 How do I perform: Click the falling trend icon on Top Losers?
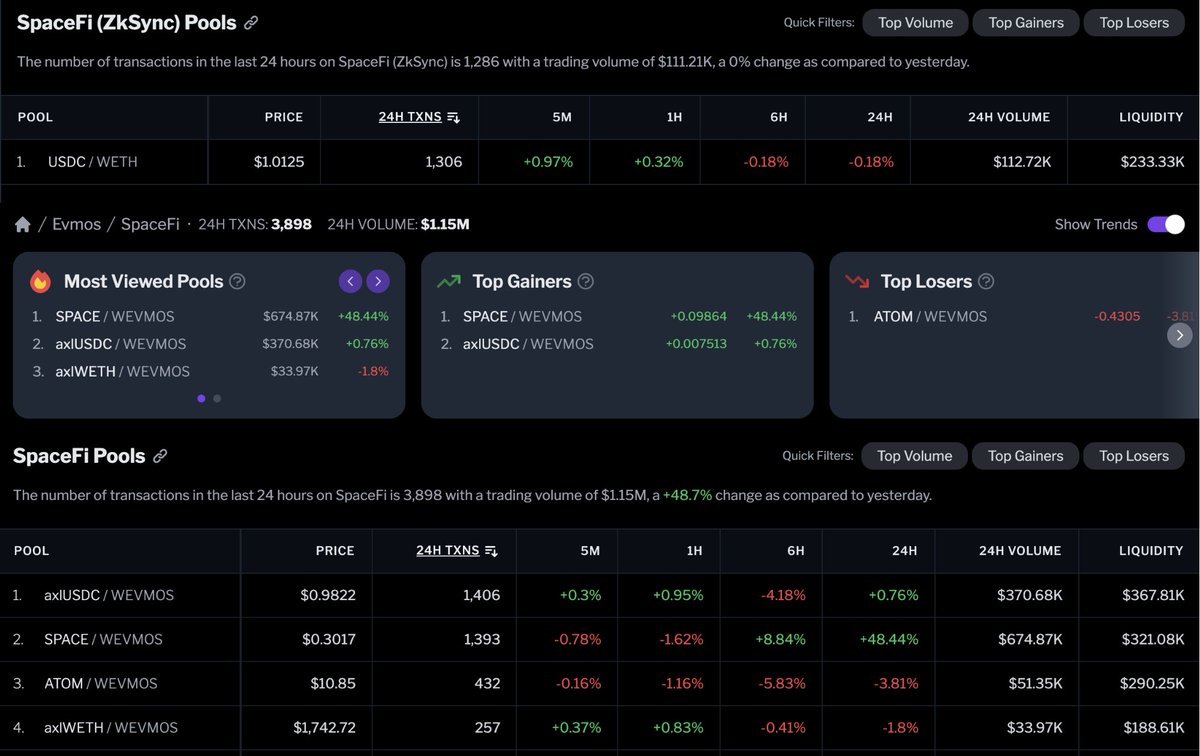pyautogui.click(x=857, y=281)
